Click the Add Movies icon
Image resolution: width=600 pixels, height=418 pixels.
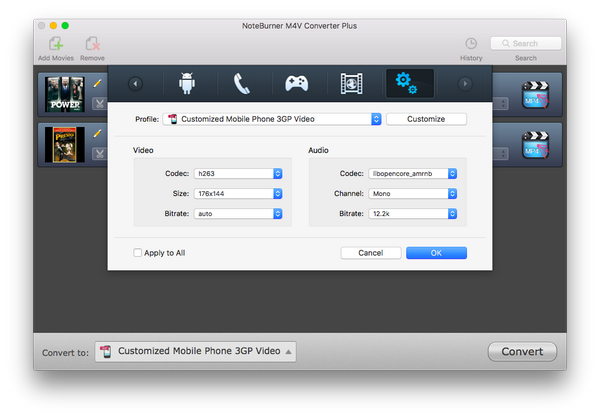click(56, 44)
